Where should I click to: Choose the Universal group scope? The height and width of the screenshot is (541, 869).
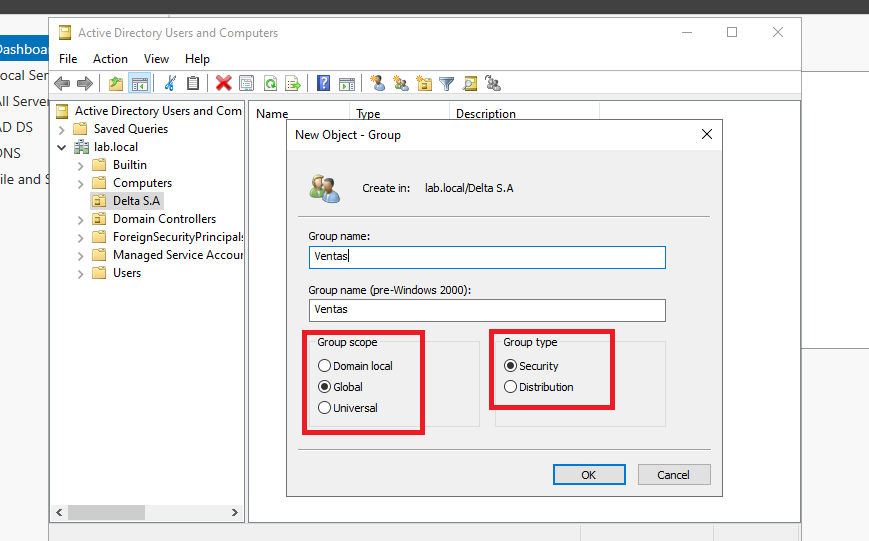(x=324, y=408)
